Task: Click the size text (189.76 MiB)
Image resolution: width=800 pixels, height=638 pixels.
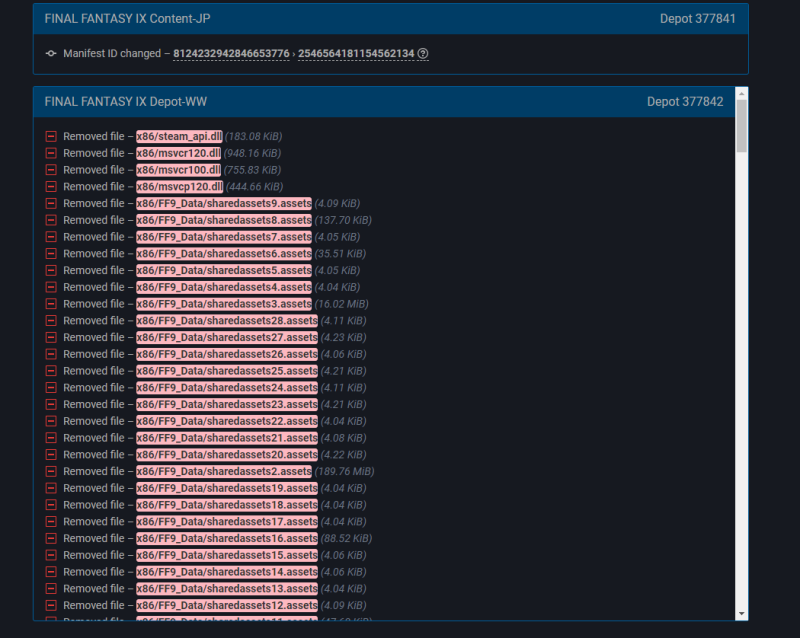Action: click(344, 471)
